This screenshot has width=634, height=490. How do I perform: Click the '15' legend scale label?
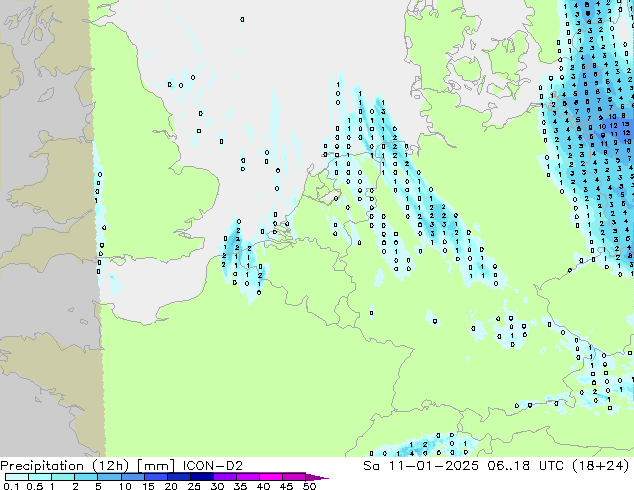pyautogui.click(x=148, y=486)
